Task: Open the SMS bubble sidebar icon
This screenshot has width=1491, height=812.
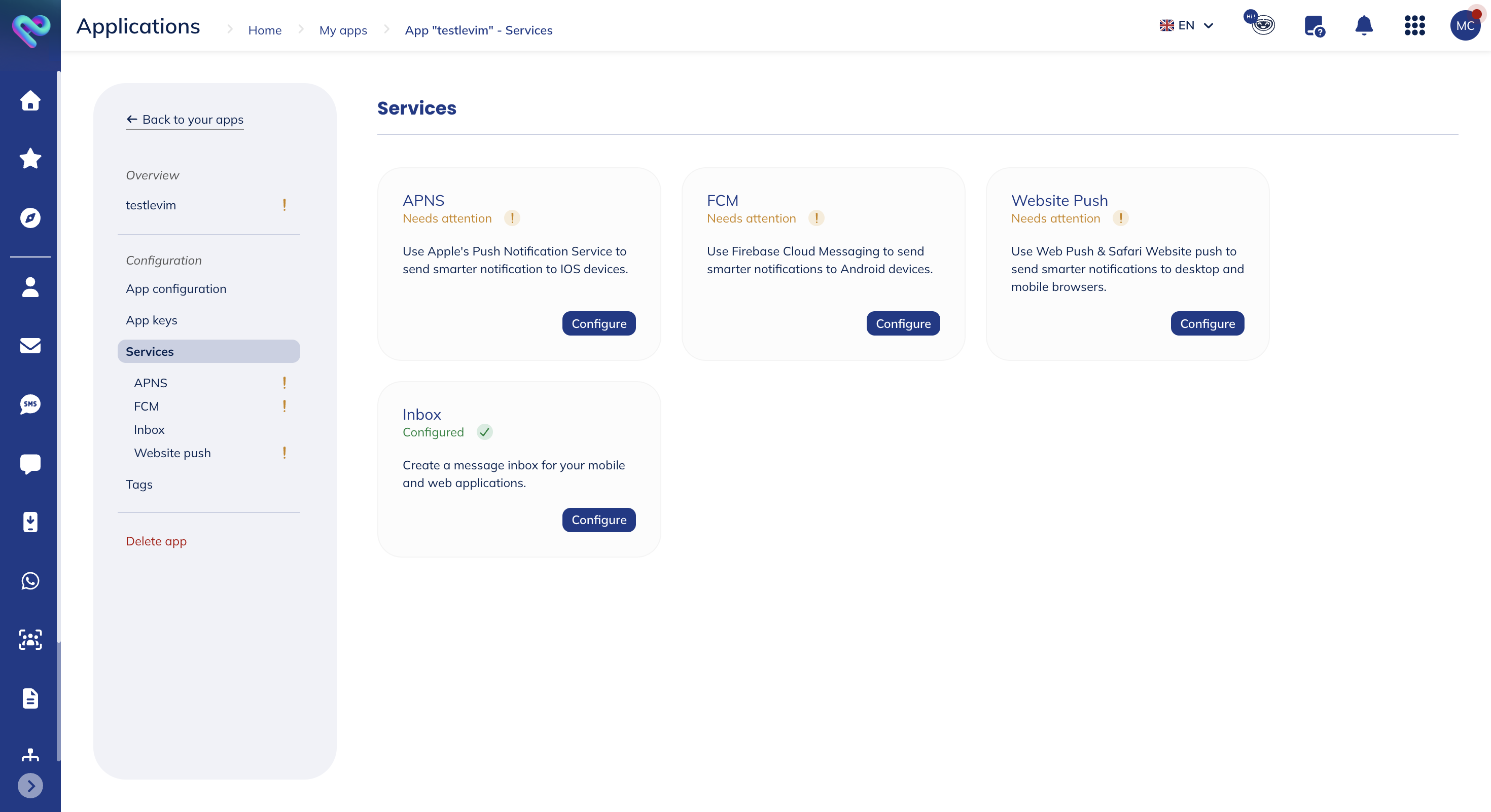Action: (x=30, y=404)
